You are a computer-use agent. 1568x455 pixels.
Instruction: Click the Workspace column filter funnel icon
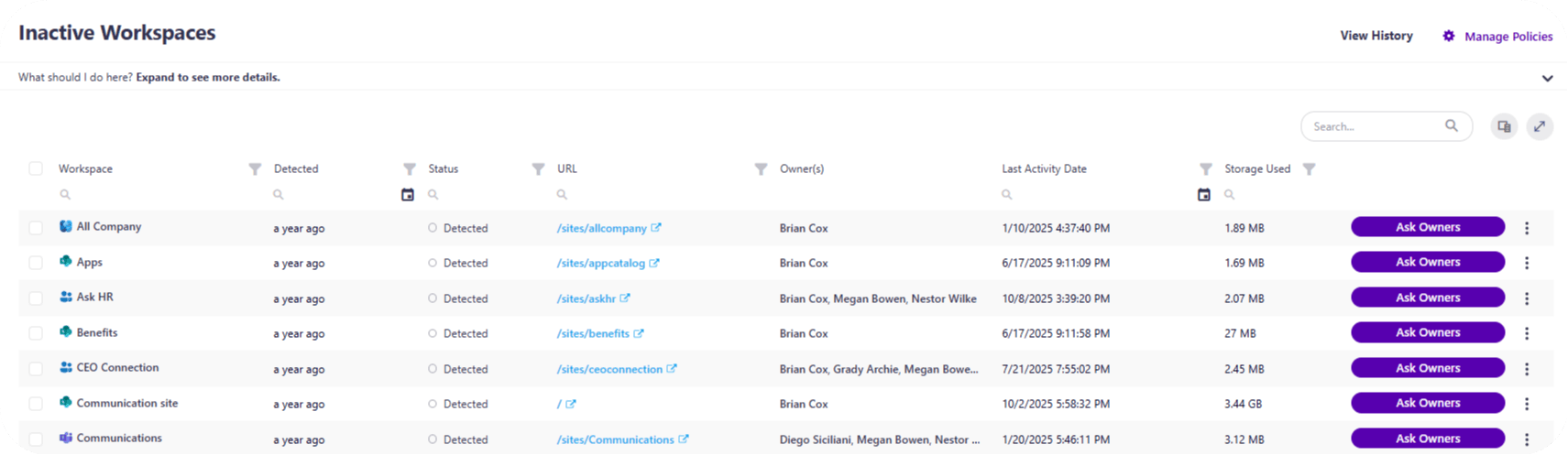tap(255, 169)
